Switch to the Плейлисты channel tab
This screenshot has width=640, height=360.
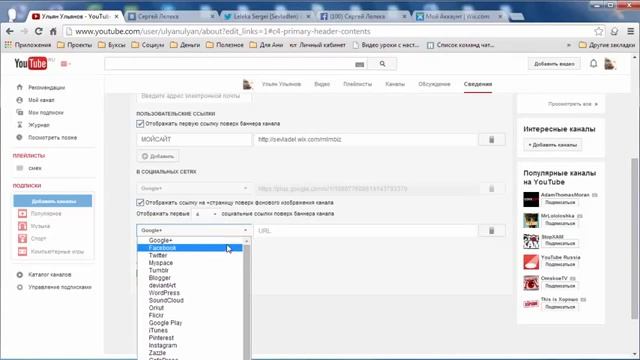(358, 84)
